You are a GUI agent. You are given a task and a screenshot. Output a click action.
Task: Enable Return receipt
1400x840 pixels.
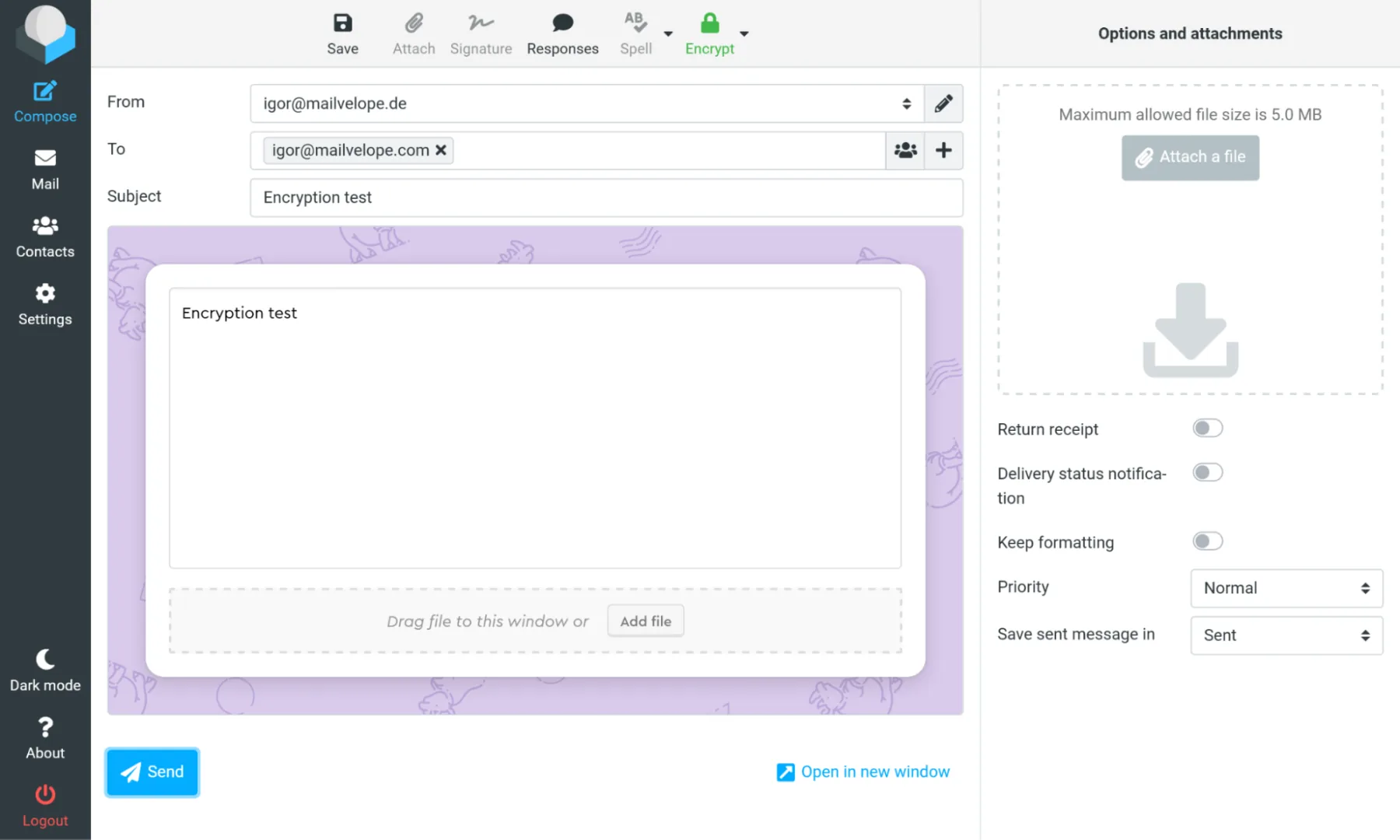(x=1207, y=428)
